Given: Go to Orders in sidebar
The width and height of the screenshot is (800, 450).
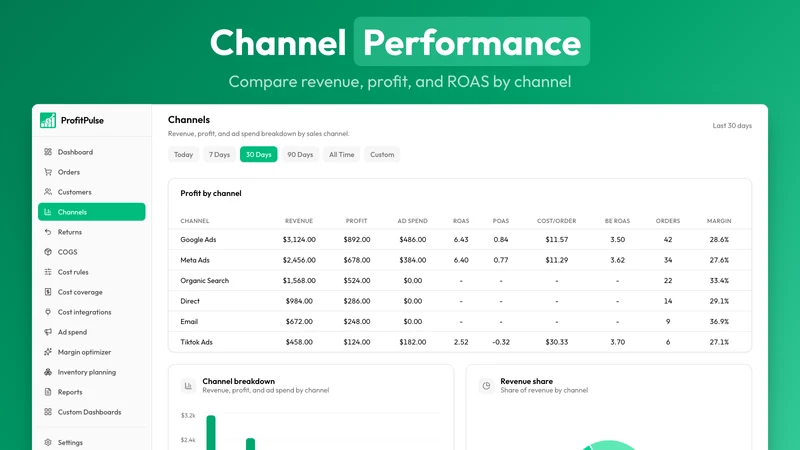Looking at the screenshot, I should point(92,172).
